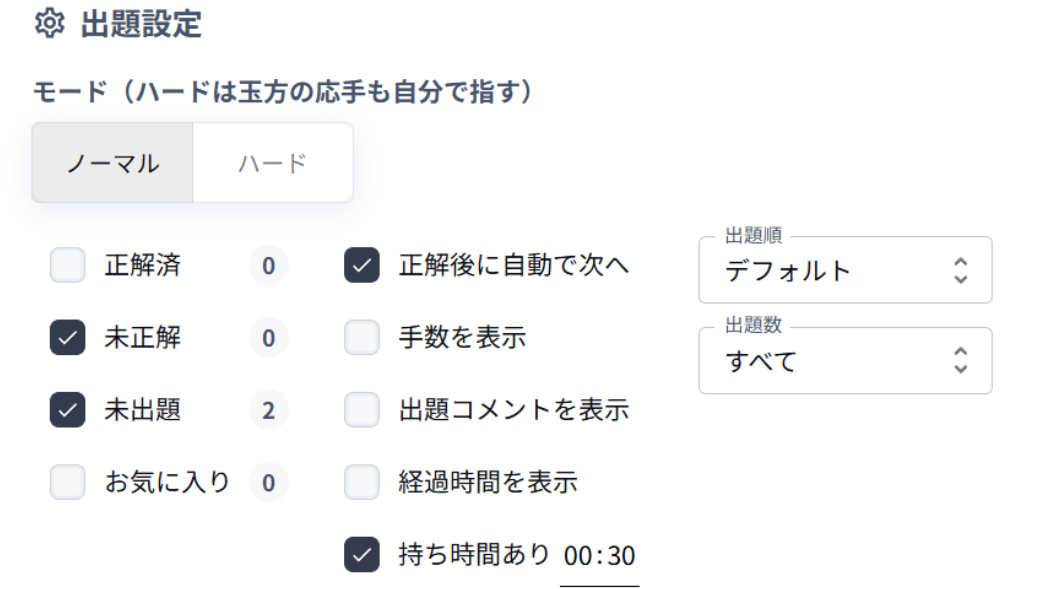The height and width of the screenshot is (589, 1048).
Task: Uncheck the 未正解 checkbox
Action: tap(68, 337)
